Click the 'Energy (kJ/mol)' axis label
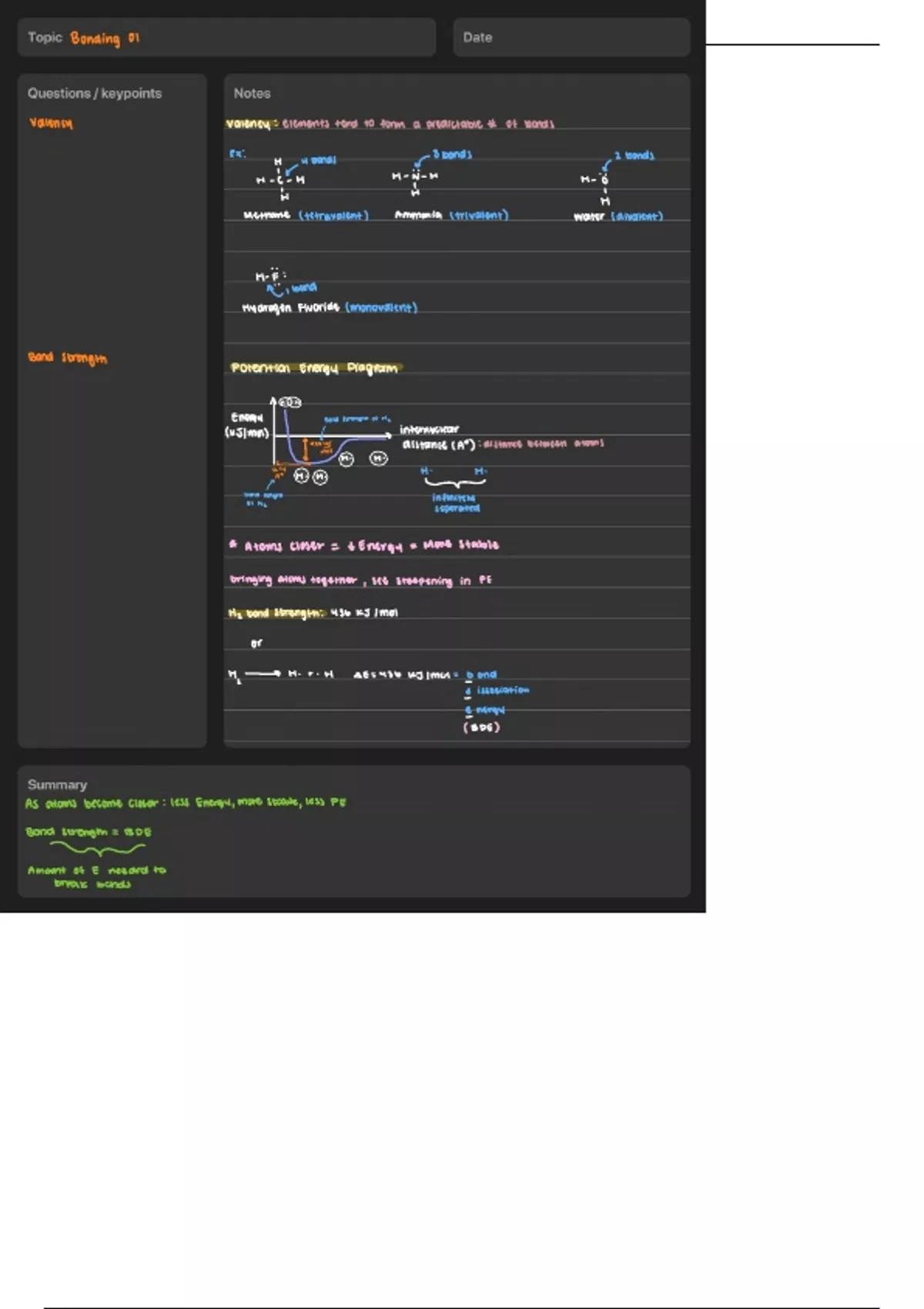Screen dimensions: 924x1309 coord(247,426)
